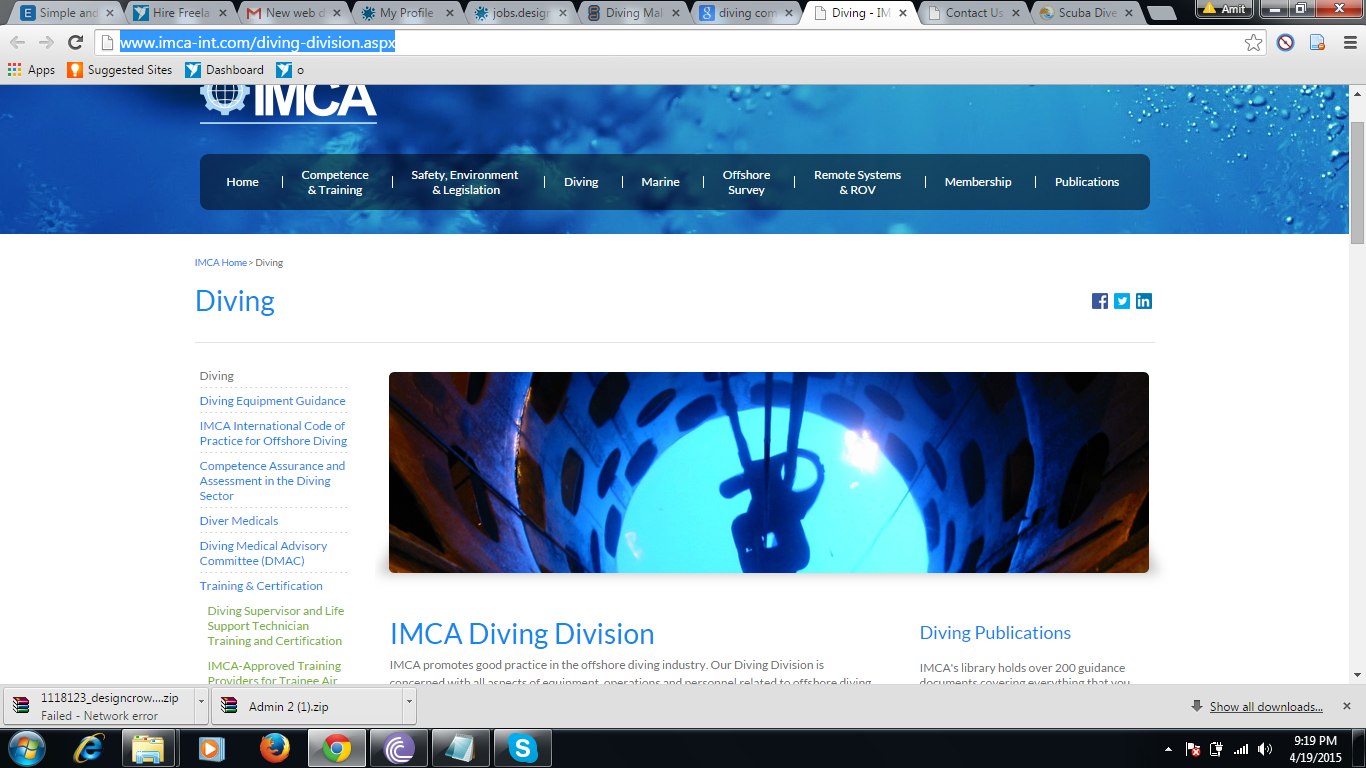Click Show all downloads link
This screenshot has height=768, width=1366.
point(1265,707)
